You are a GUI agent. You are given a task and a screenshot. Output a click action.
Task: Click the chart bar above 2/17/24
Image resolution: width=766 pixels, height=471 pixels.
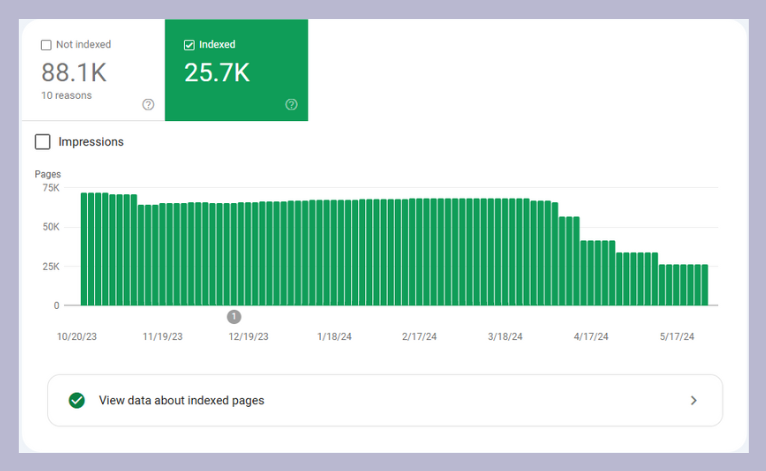pos(420,251)
